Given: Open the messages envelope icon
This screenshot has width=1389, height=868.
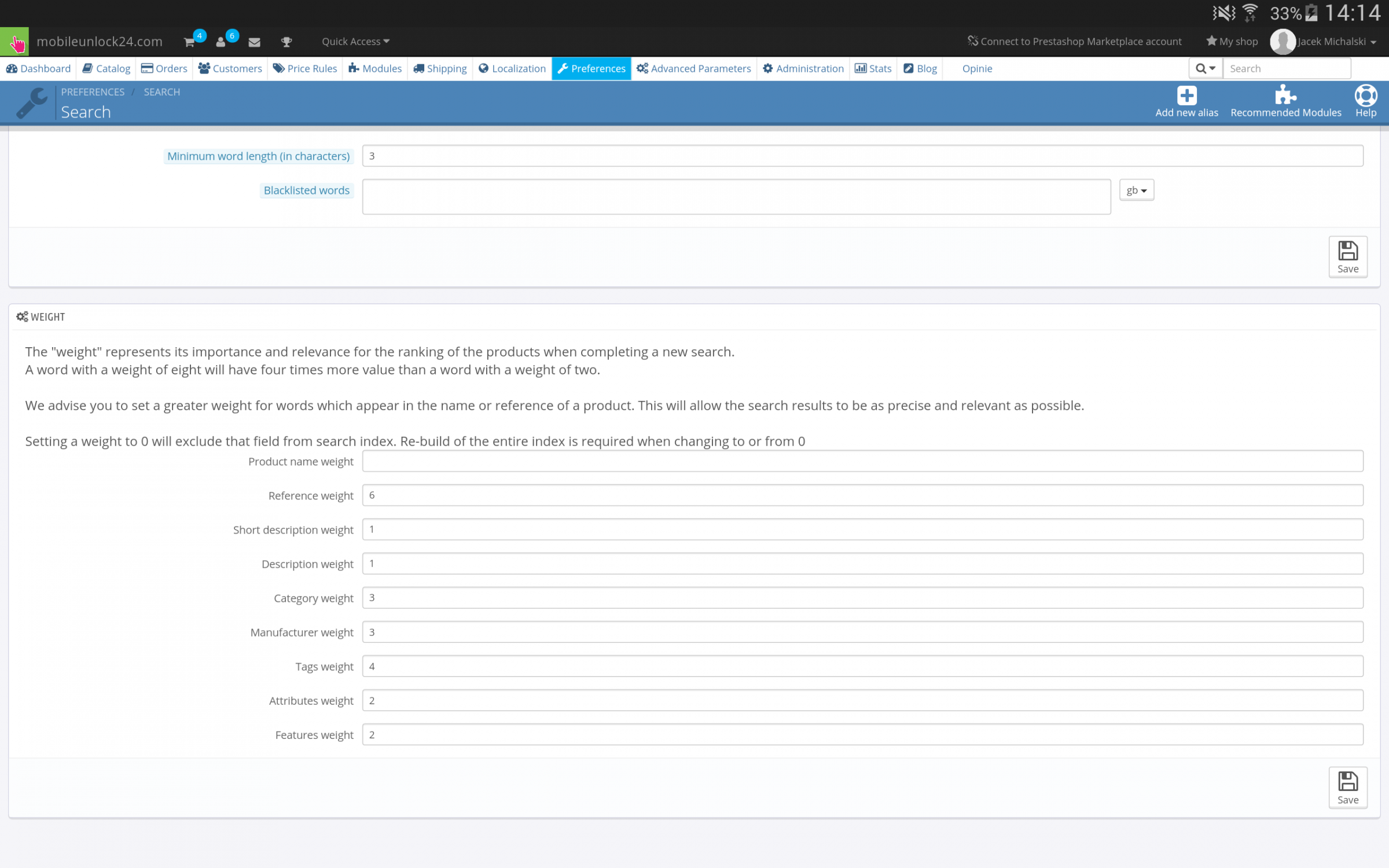Looking at the screenshot, I should tap(254, 42).
